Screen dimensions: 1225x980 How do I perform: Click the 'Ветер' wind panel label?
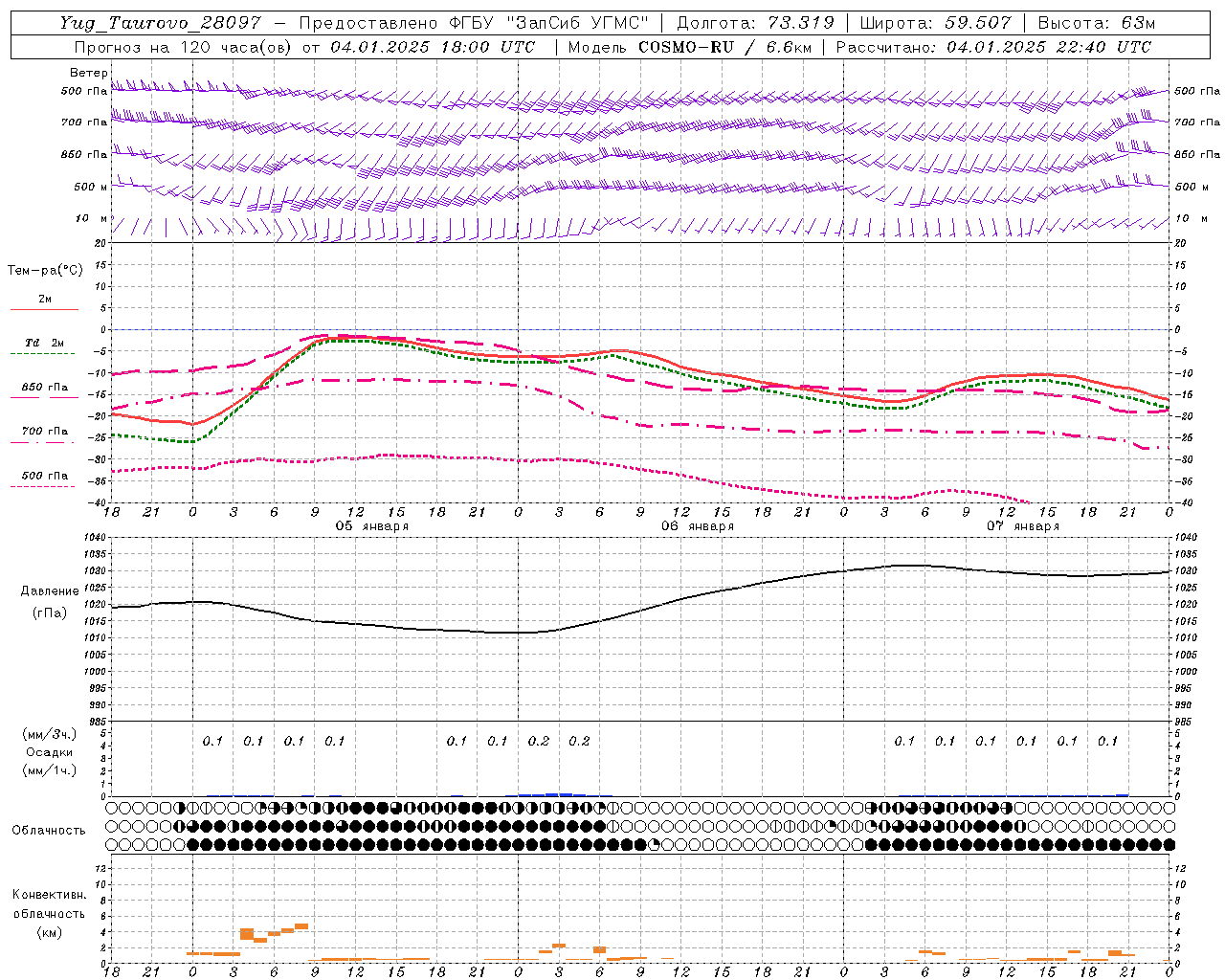point(88,73)
